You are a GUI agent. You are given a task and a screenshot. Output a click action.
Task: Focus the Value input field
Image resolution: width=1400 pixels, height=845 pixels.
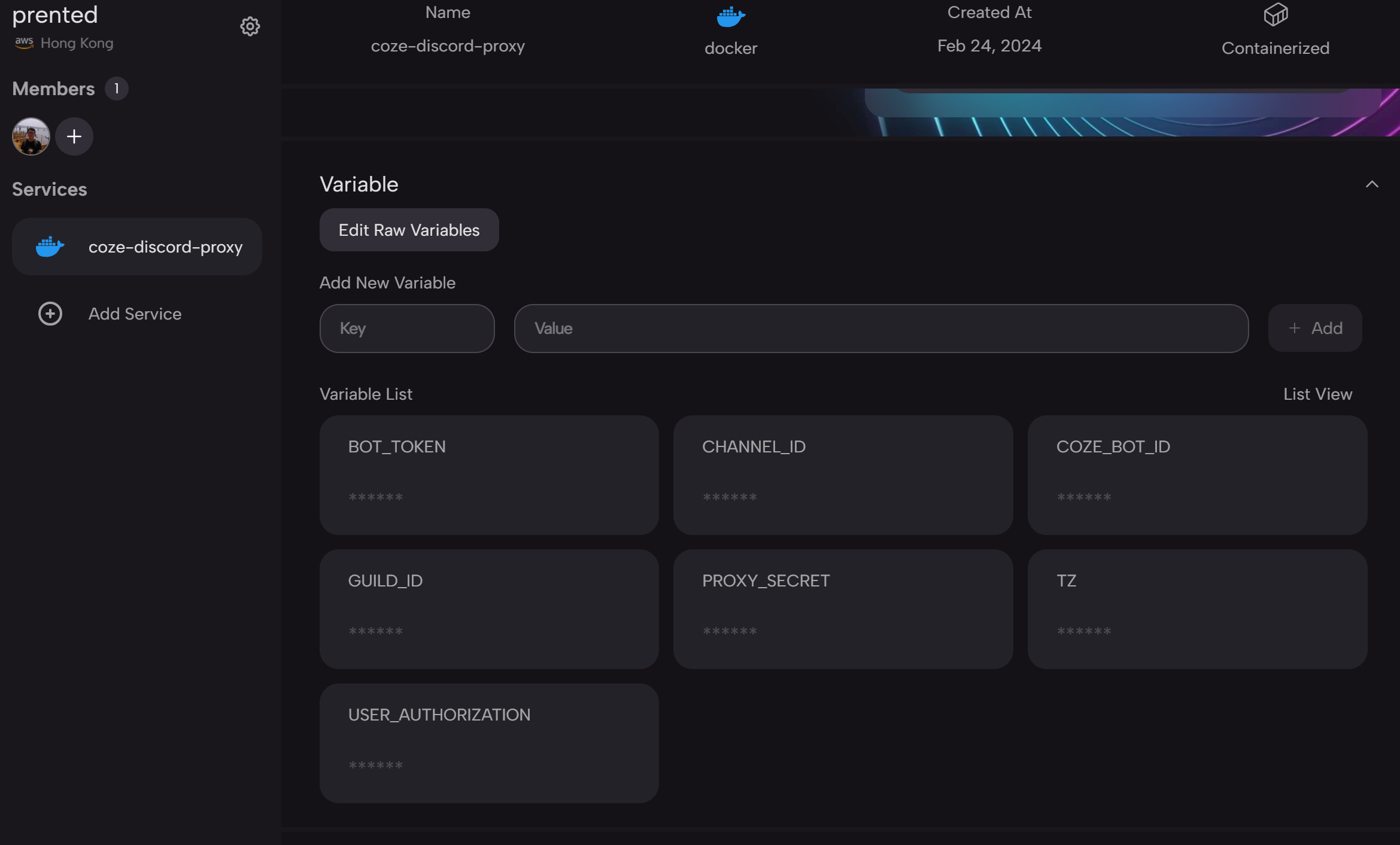(x=880, y=329)
